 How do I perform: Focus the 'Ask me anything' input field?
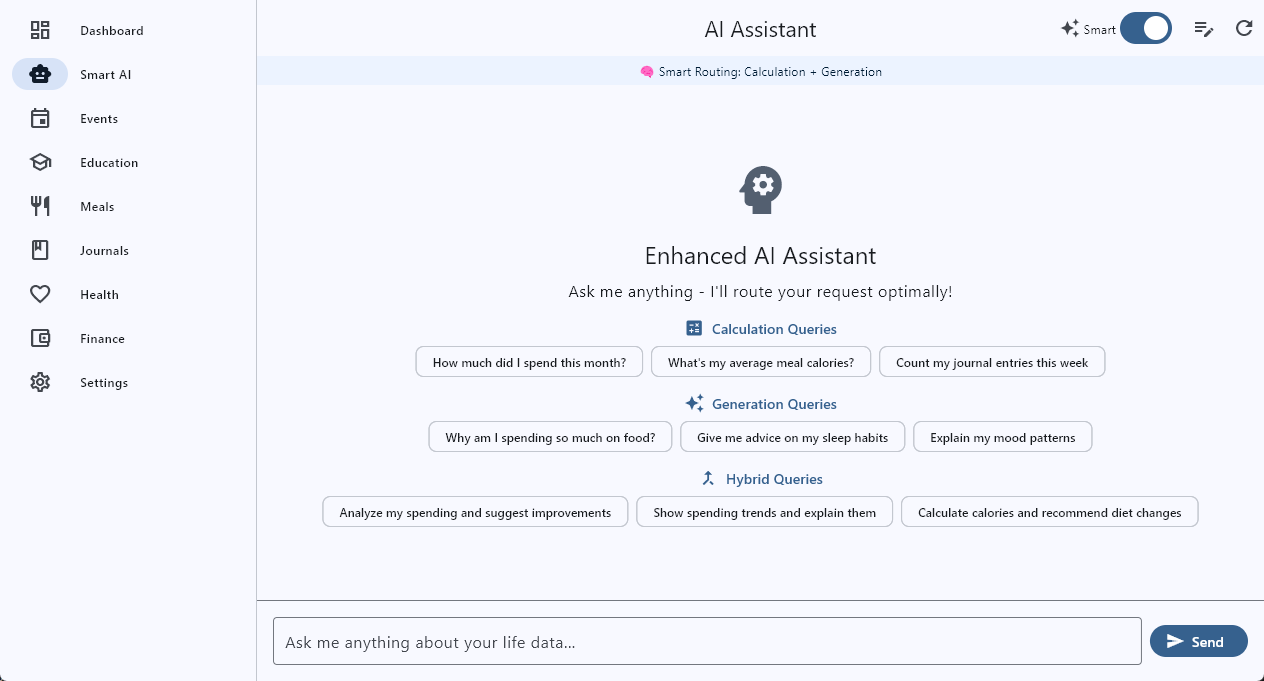(707, 641)
